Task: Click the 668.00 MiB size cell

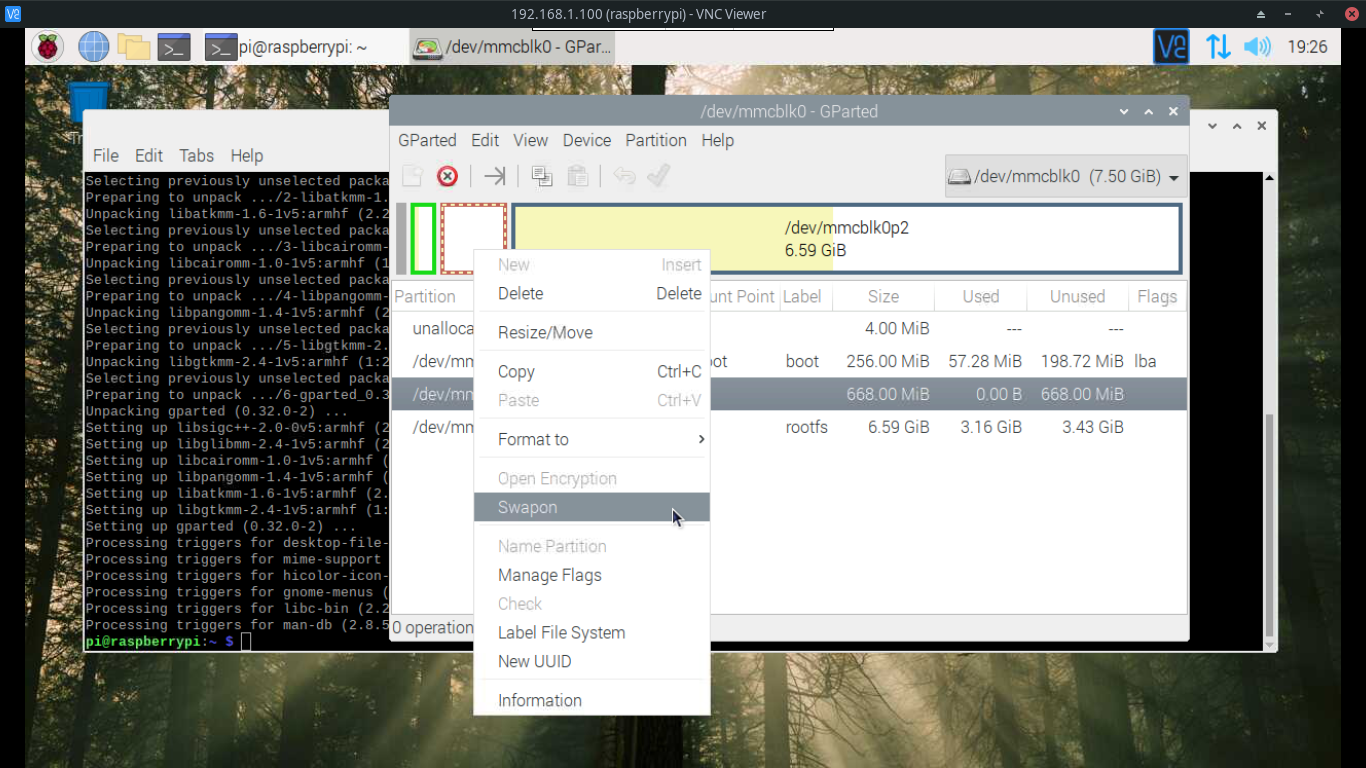Action: click(888, 394)
